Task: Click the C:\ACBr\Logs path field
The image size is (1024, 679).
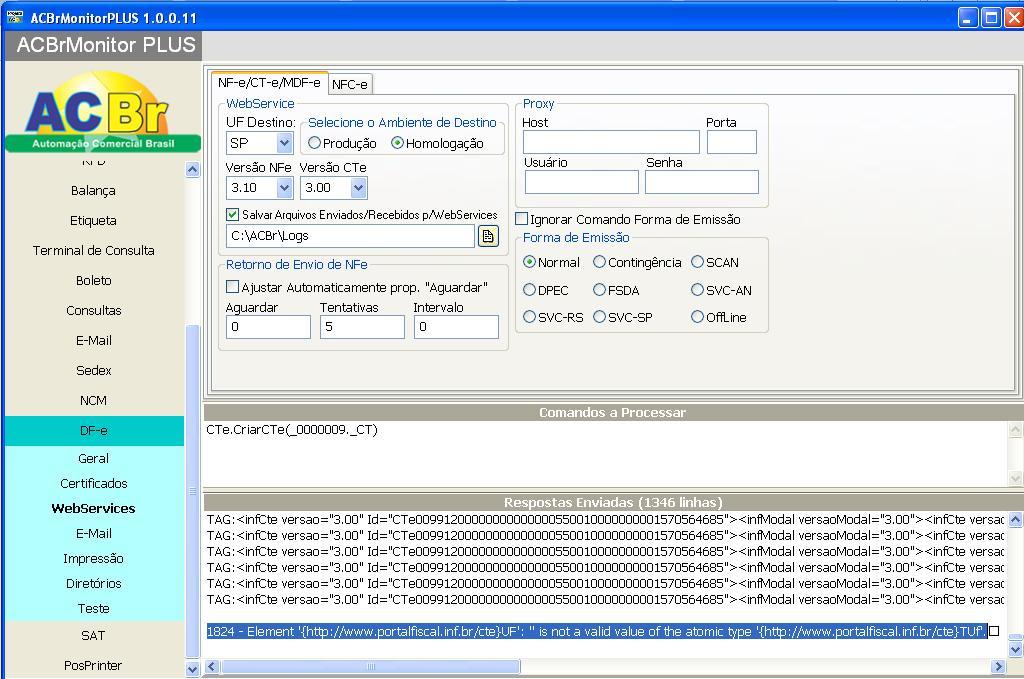Action: point(351,236)
